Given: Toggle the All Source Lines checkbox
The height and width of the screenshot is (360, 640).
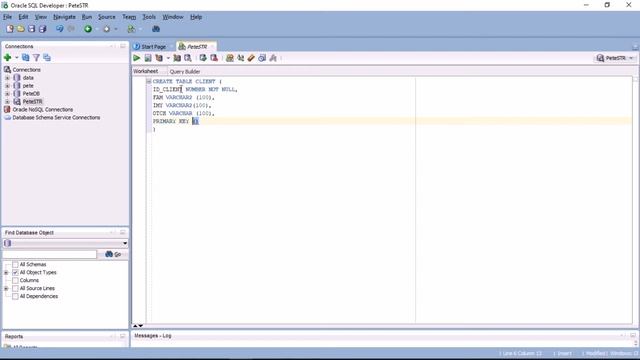Looking at the screenshot, I should click(15, 288).
